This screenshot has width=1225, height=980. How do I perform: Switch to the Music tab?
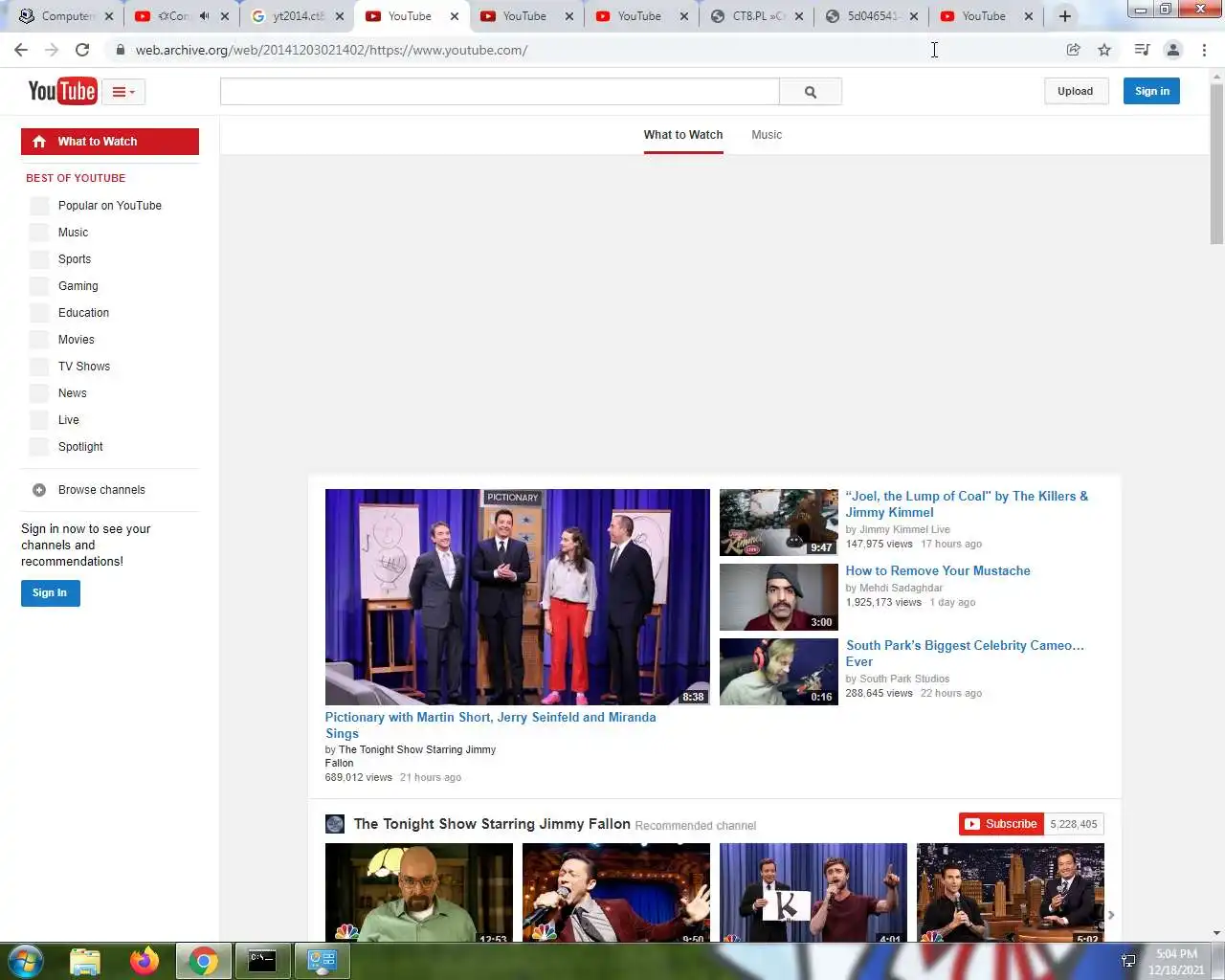coord(767,135)
